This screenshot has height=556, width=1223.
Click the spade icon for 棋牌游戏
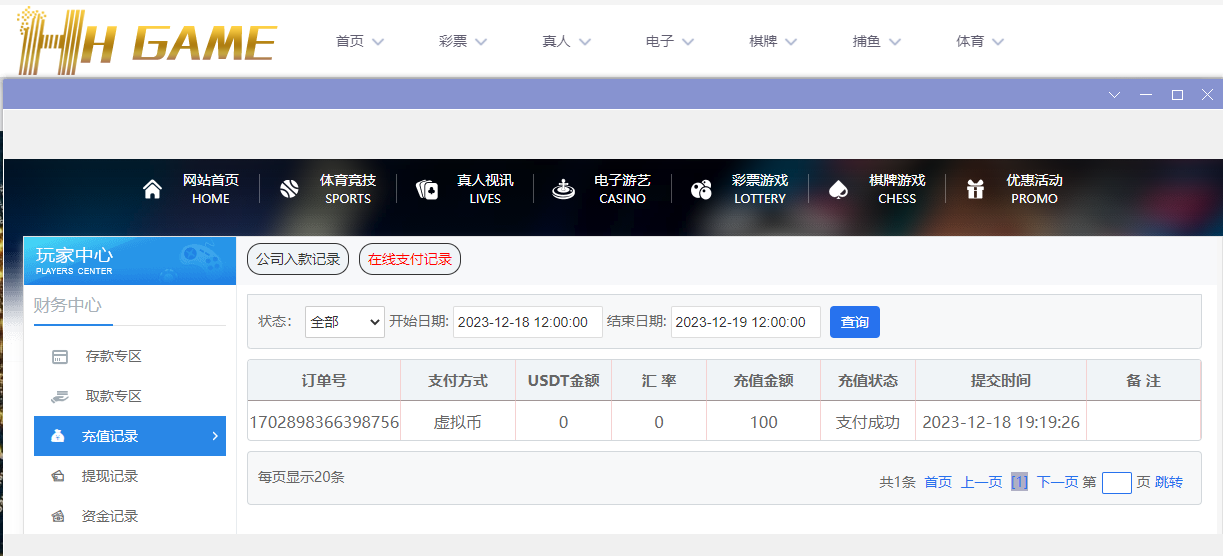click(838, 189)
